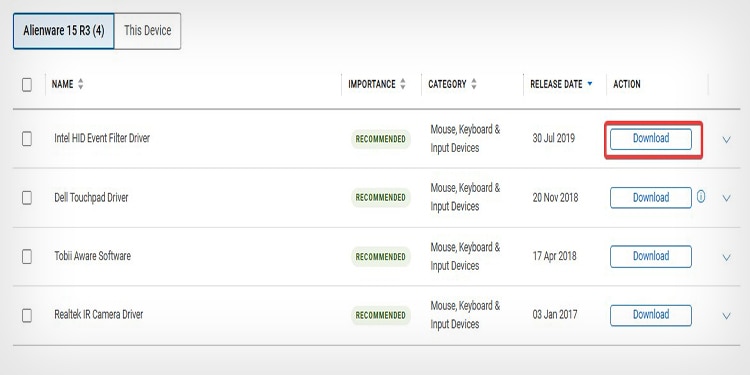Download the Realtek IR Camera Driver
This screenshot has width=750, height=375.
[x=651, y=315]
